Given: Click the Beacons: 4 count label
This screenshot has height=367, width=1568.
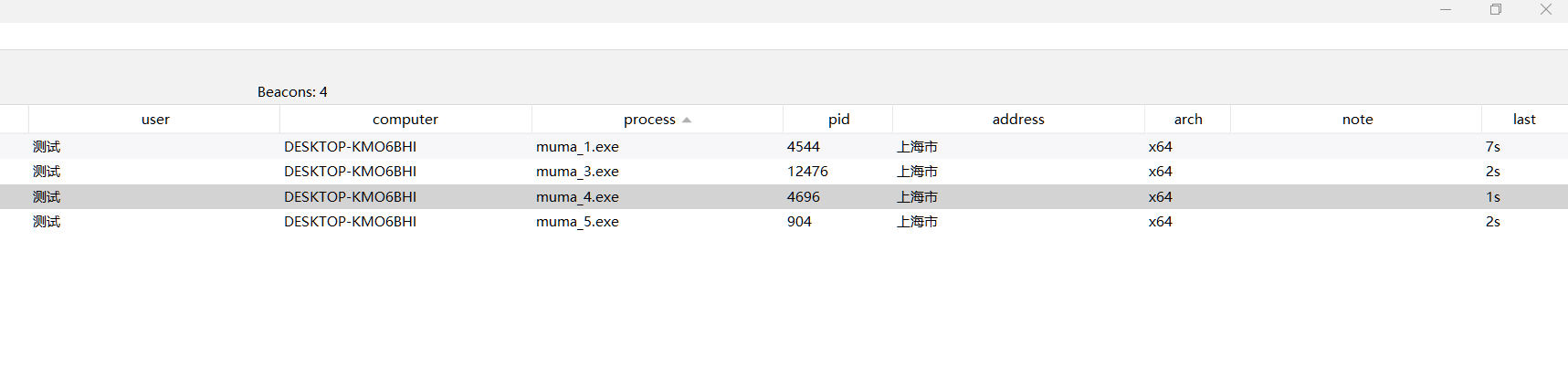Looking at the screenshot, I should 292,92.
